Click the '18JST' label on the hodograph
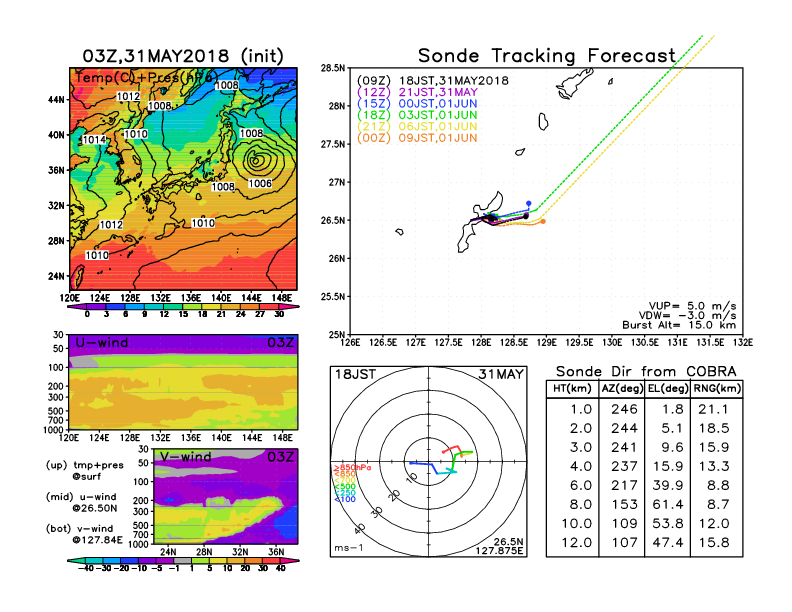The width and height of the screenshot is (792, 612). tap(356, 374)
